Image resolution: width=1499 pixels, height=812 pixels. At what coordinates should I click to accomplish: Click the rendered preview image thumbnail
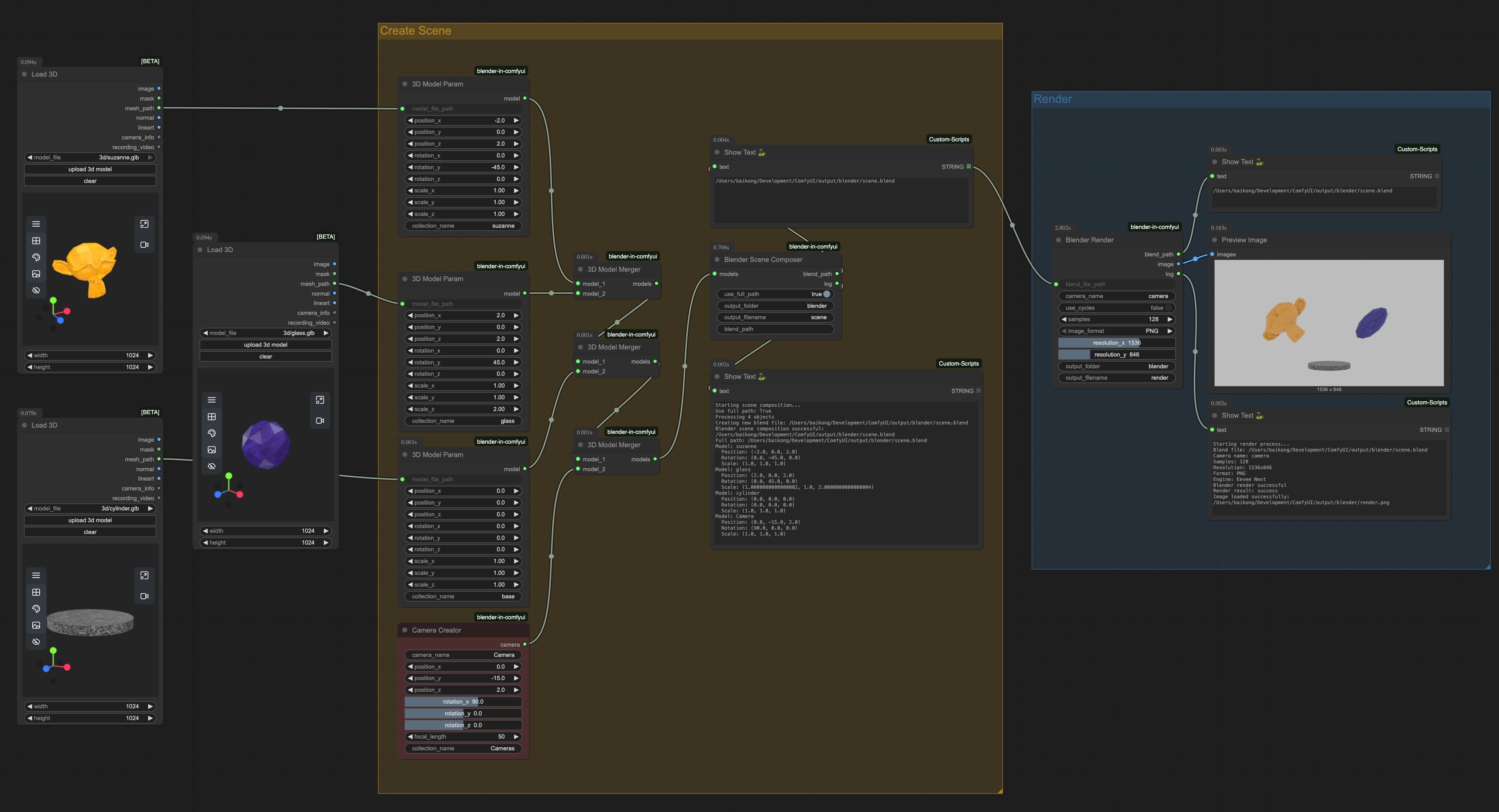(x=1329, y=324)
